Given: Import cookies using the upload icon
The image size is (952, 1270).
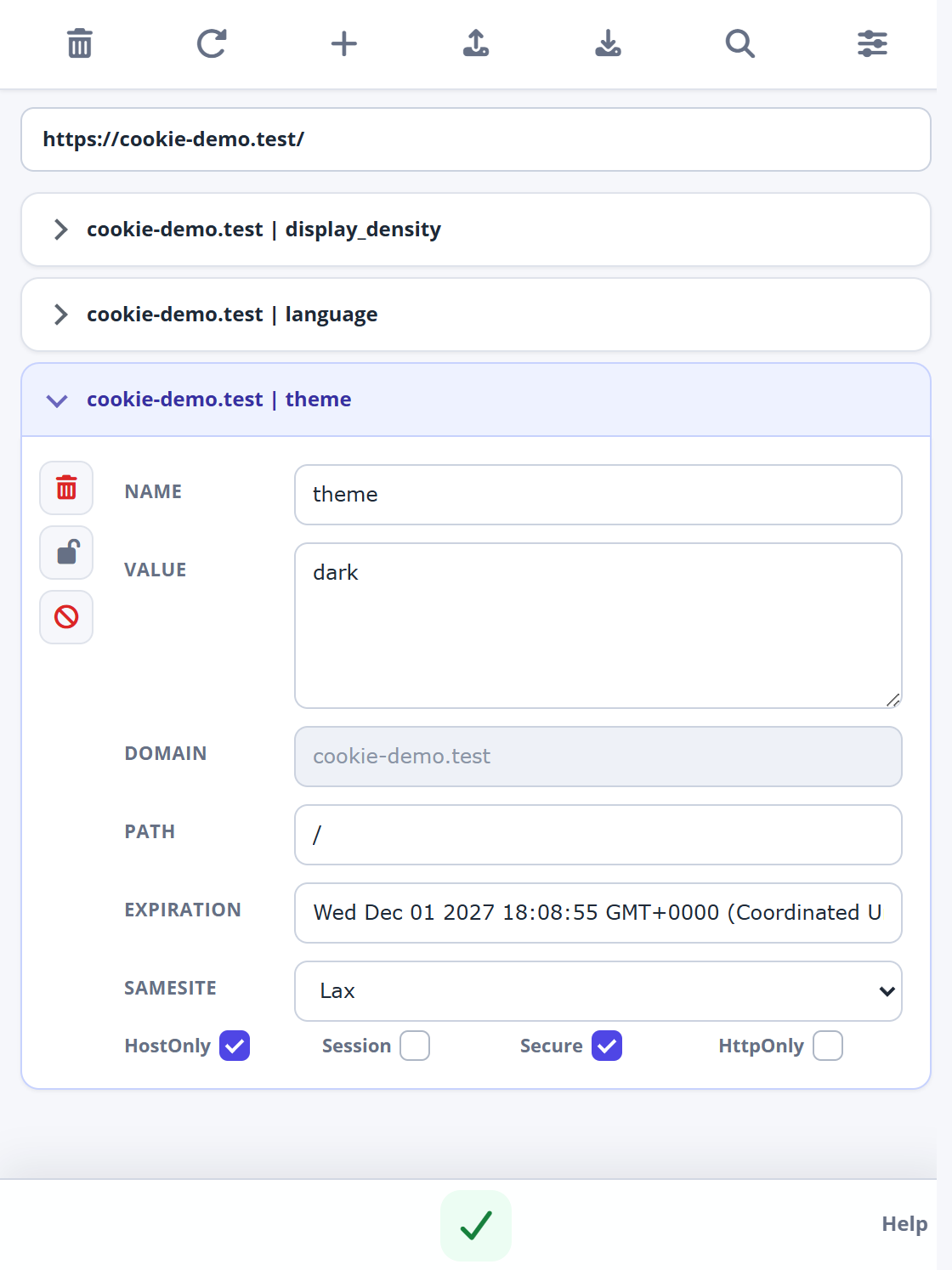Looking at the screenshot, I should point(476,43).
